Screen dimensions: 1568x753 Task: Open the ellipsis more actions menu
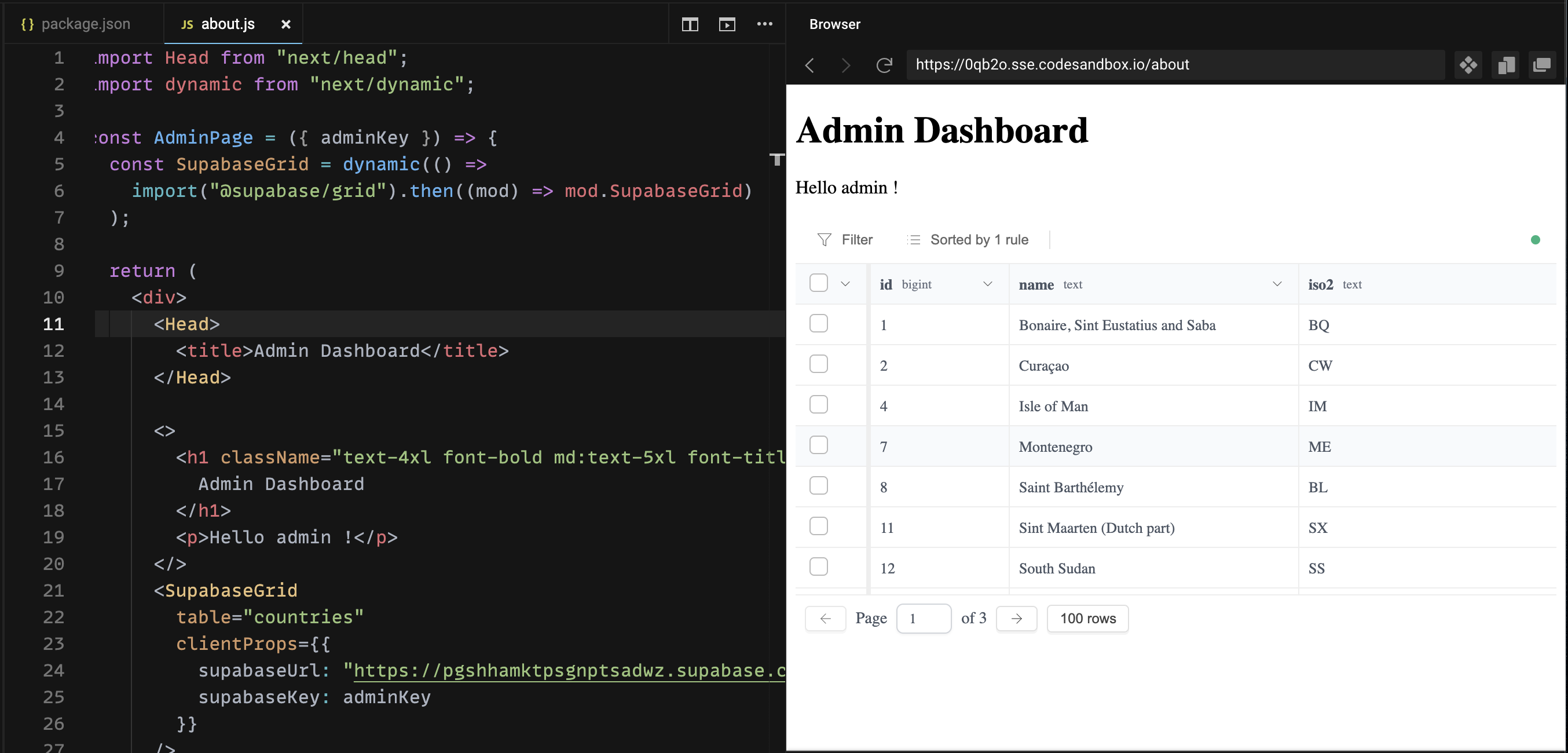pos(765,24)
